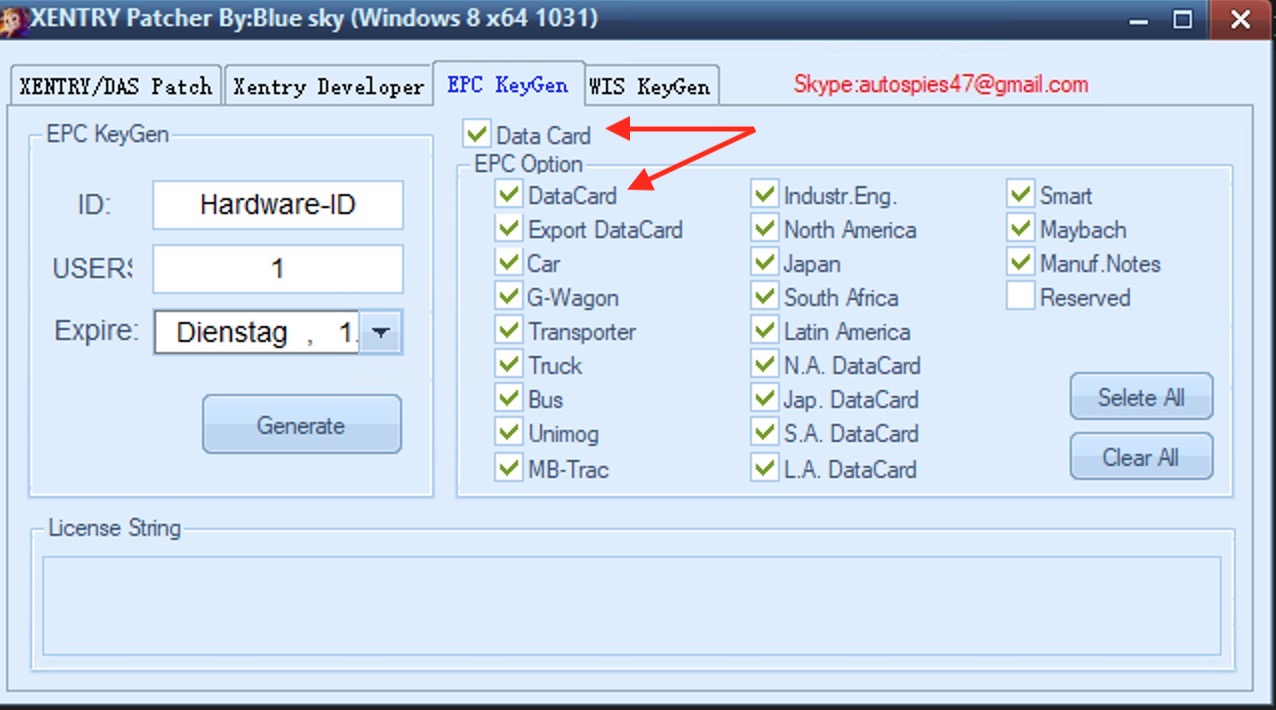Disable the Unimog checkbox
The image size is (1276, 710).
(x=508, y=434)
